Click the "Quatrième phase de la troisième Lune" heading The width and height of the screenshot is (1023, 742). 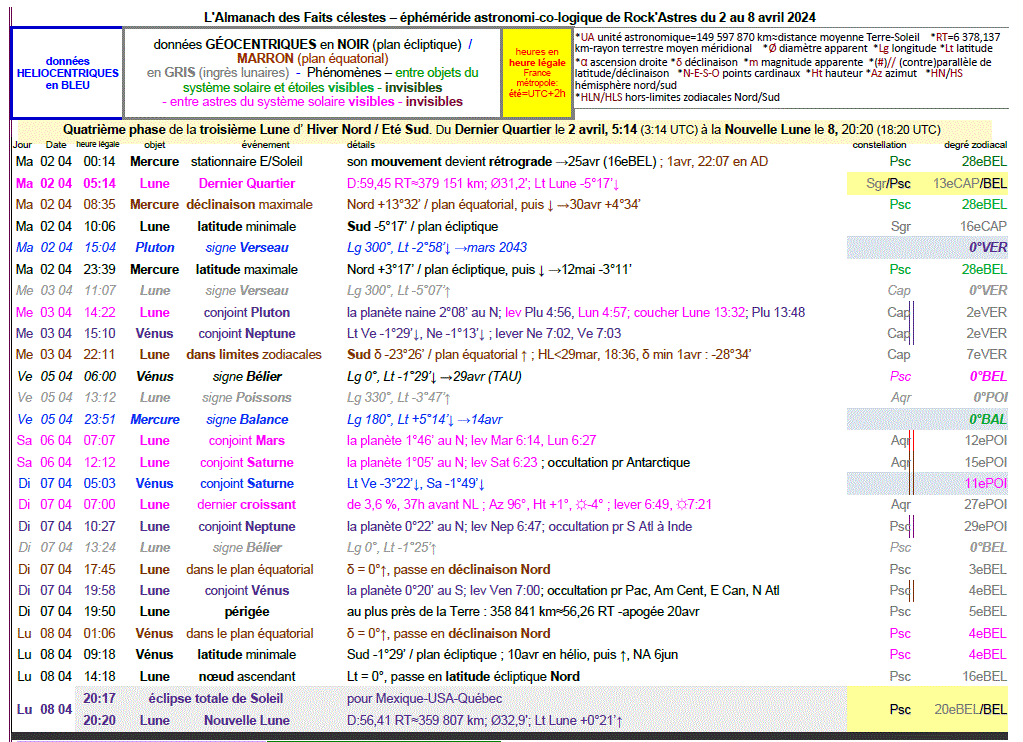tap(177, 129)
